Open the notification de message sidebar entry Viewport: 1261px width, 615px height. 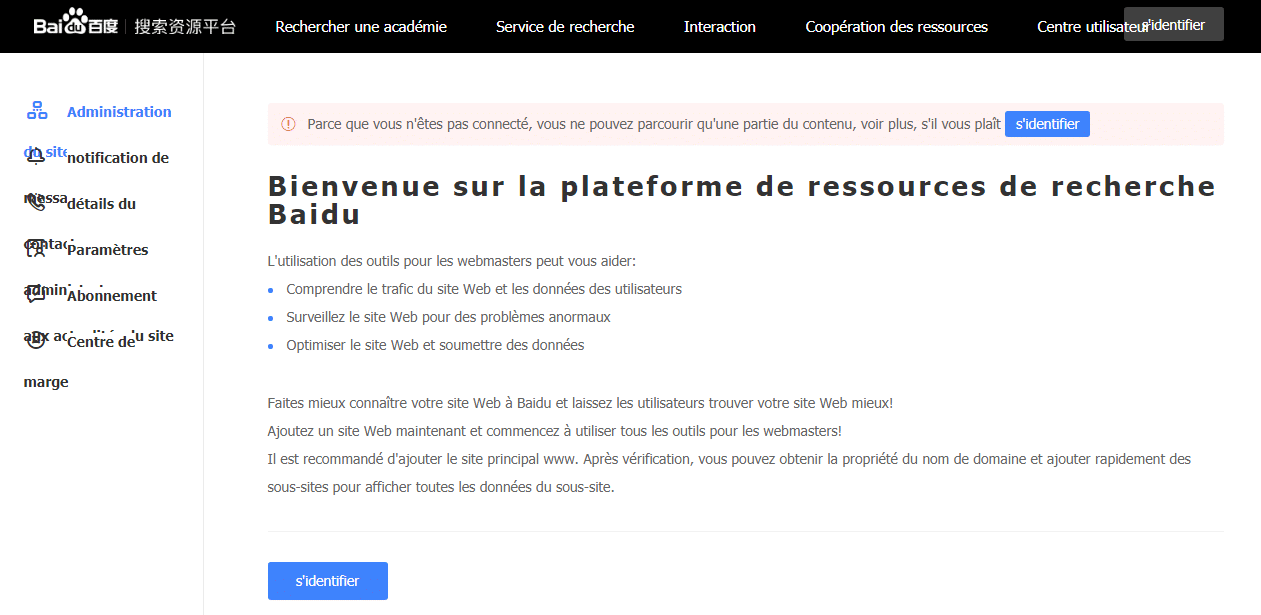tap(118, 158)
